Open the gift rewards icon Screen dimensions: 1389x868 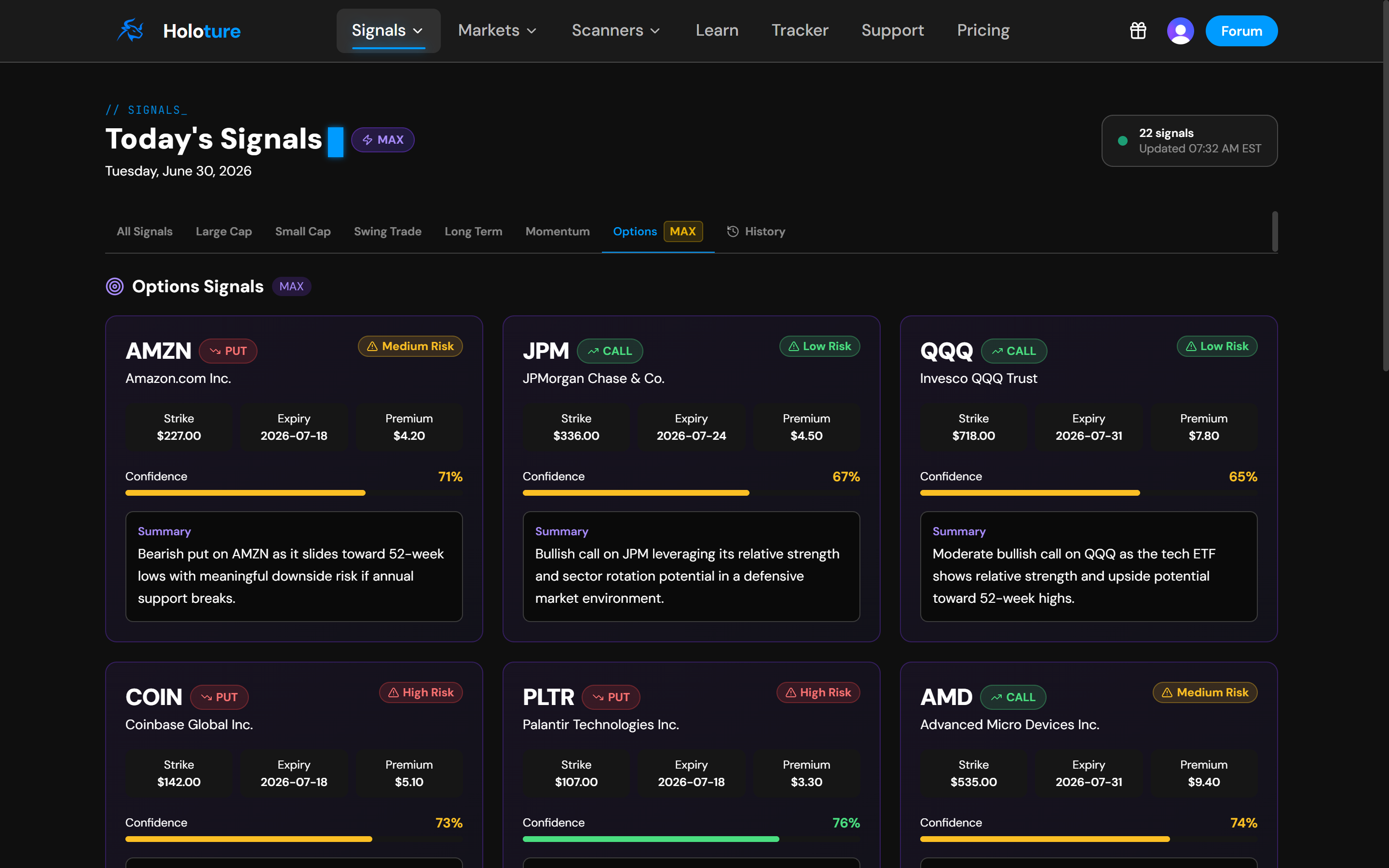coord(1138,30)
